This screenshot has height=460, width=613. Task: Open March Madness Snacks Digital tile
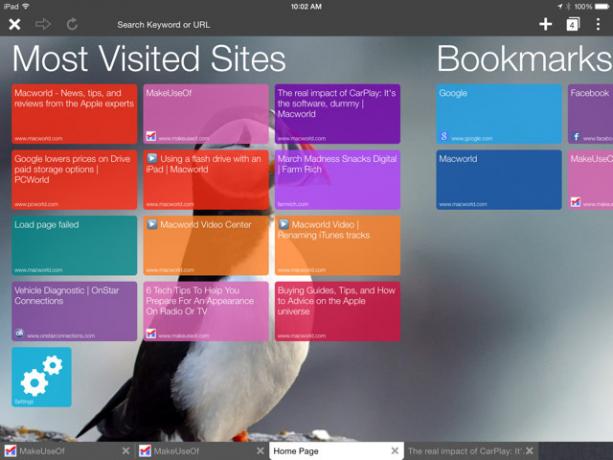337,180
